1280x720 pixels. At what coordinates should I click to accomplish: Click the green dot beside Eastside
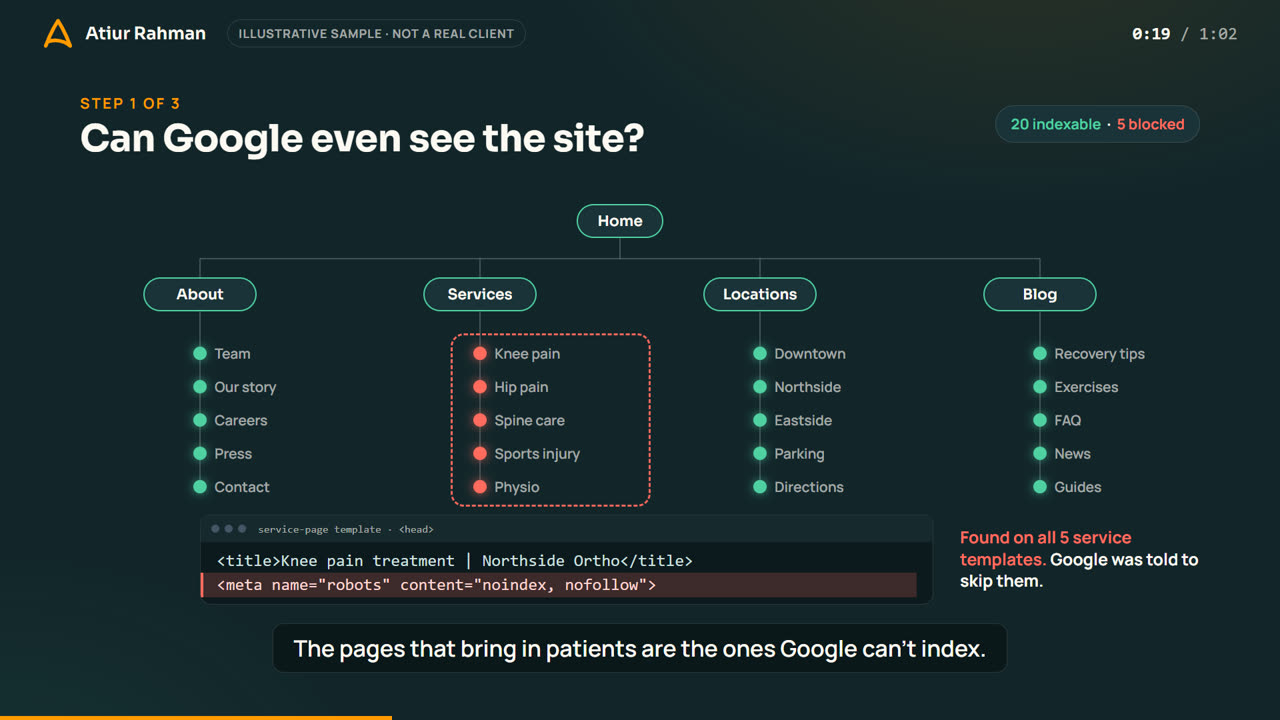point(760,420)
